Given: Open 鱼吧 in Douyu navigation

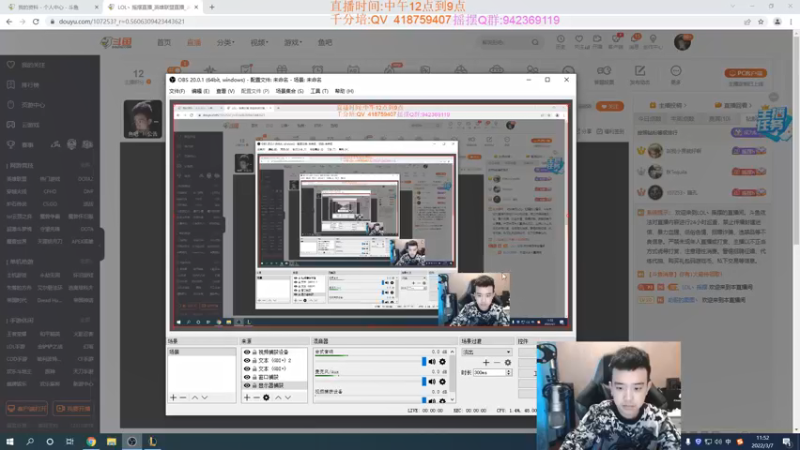Looking at the screenshot, I should (325, 43).
